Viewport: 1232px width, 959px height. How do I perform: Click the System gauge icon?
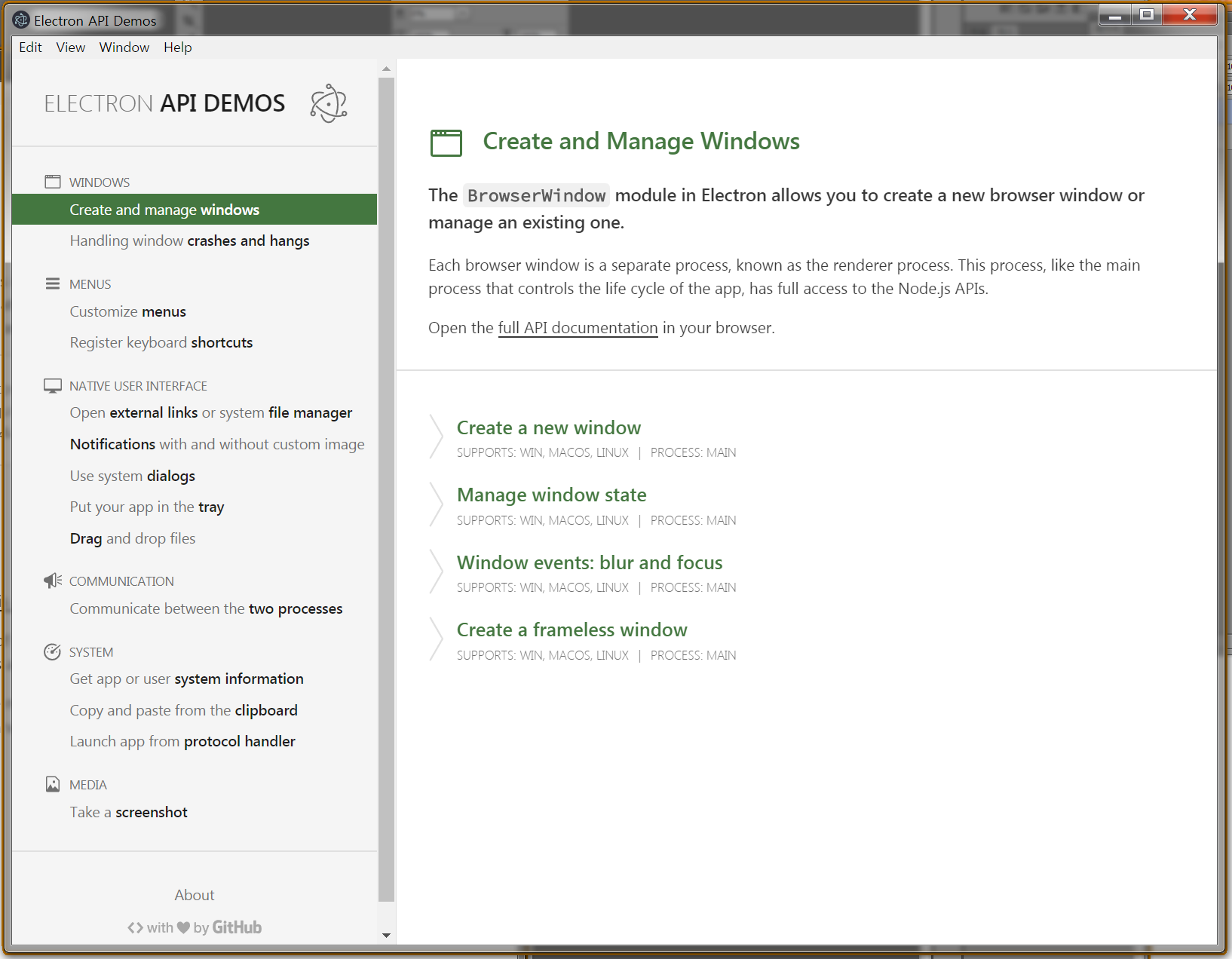coord(52,652)
